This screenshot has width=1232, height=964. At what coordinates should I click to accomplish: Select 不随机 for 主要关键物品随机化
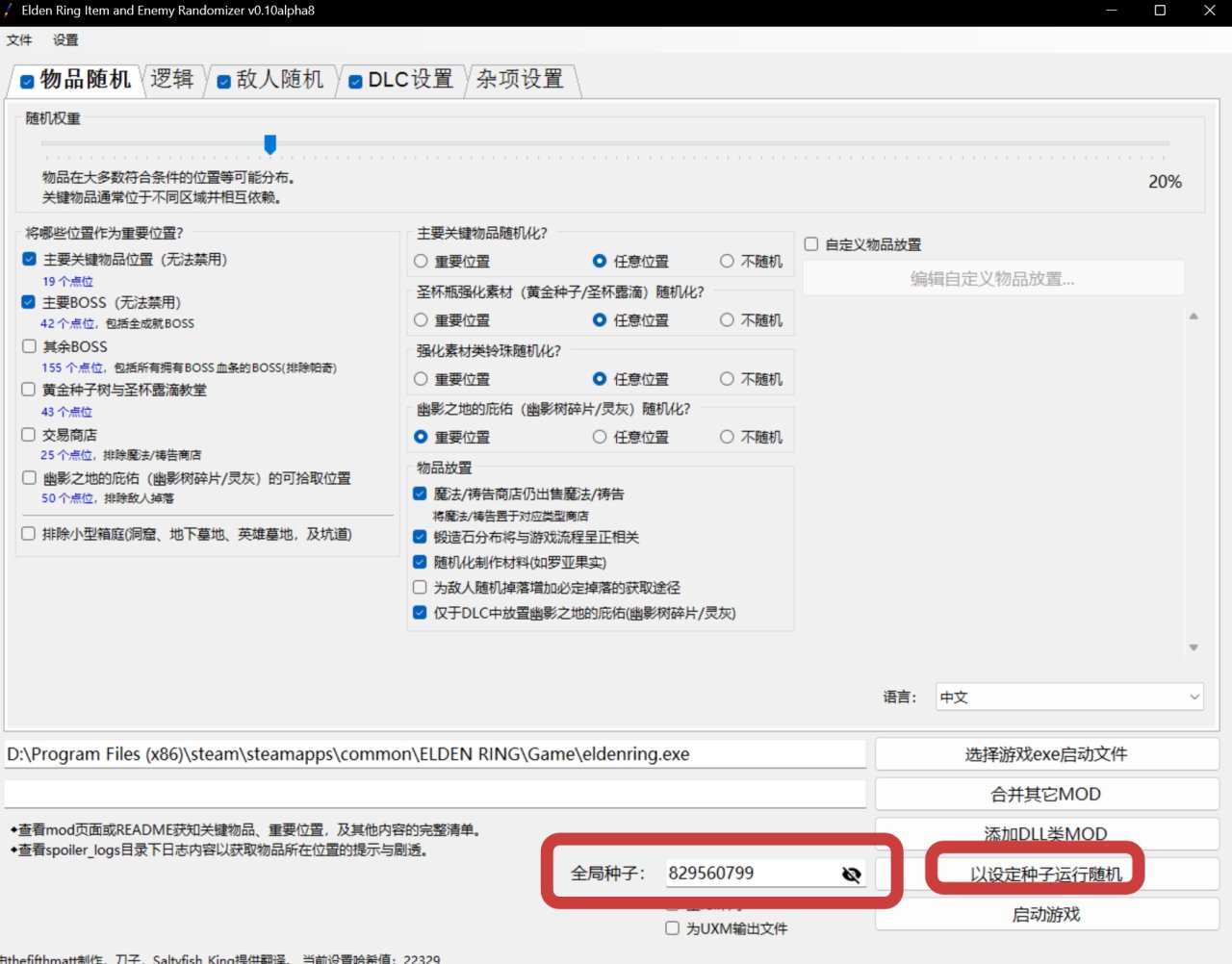(727, 261)
